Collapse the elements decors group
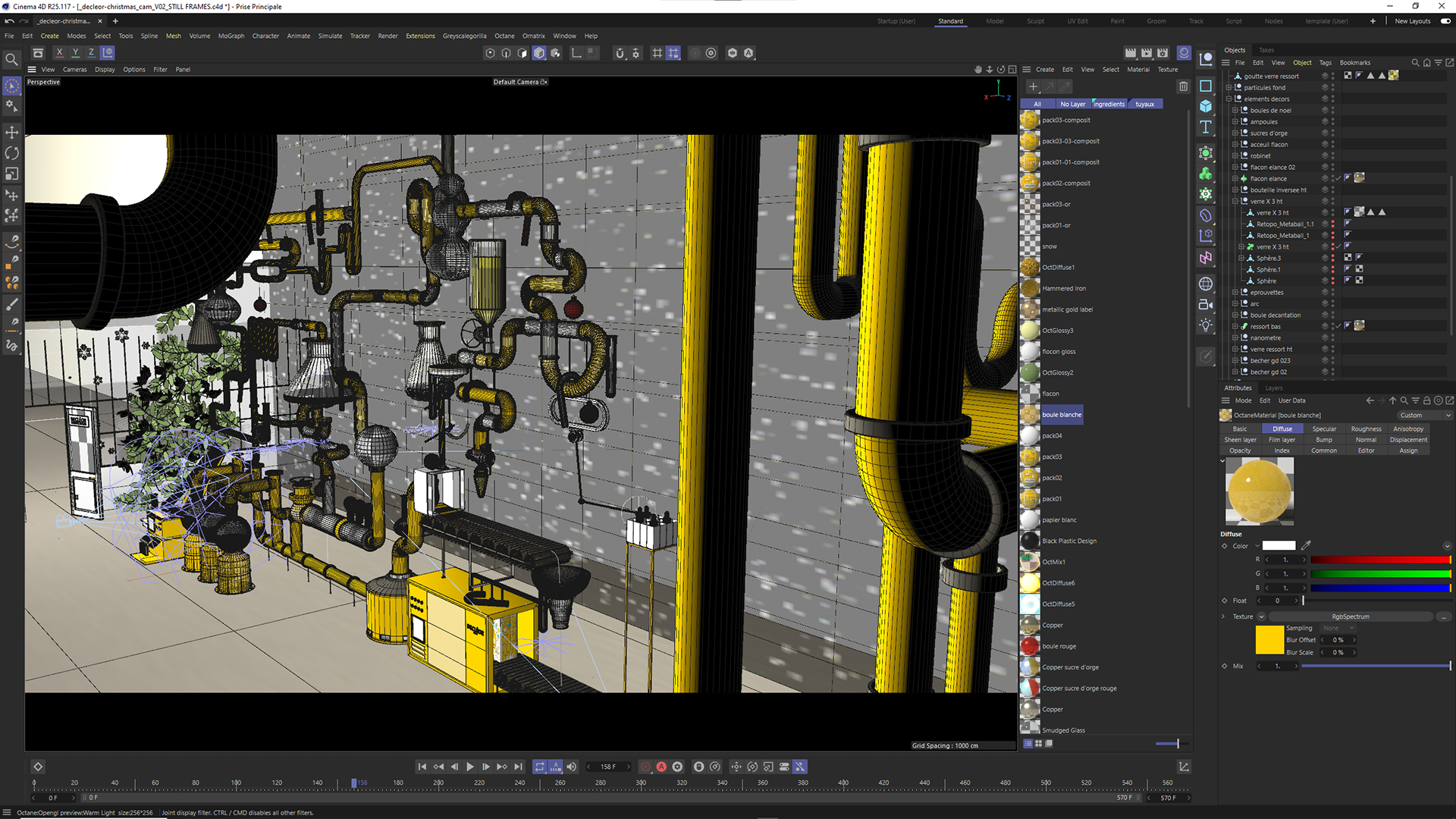This screenshot has width=1456, height=819. [1228, 99]
